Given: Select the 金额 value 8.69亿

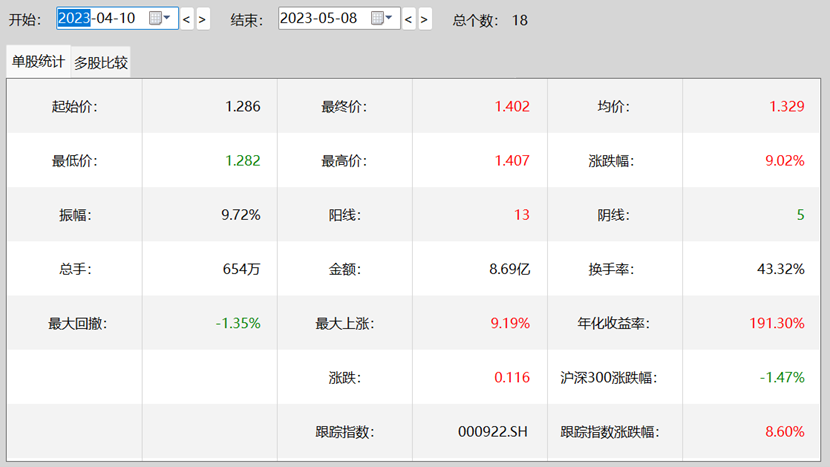Looking at the screenshot, I should [x=509, y=269].
